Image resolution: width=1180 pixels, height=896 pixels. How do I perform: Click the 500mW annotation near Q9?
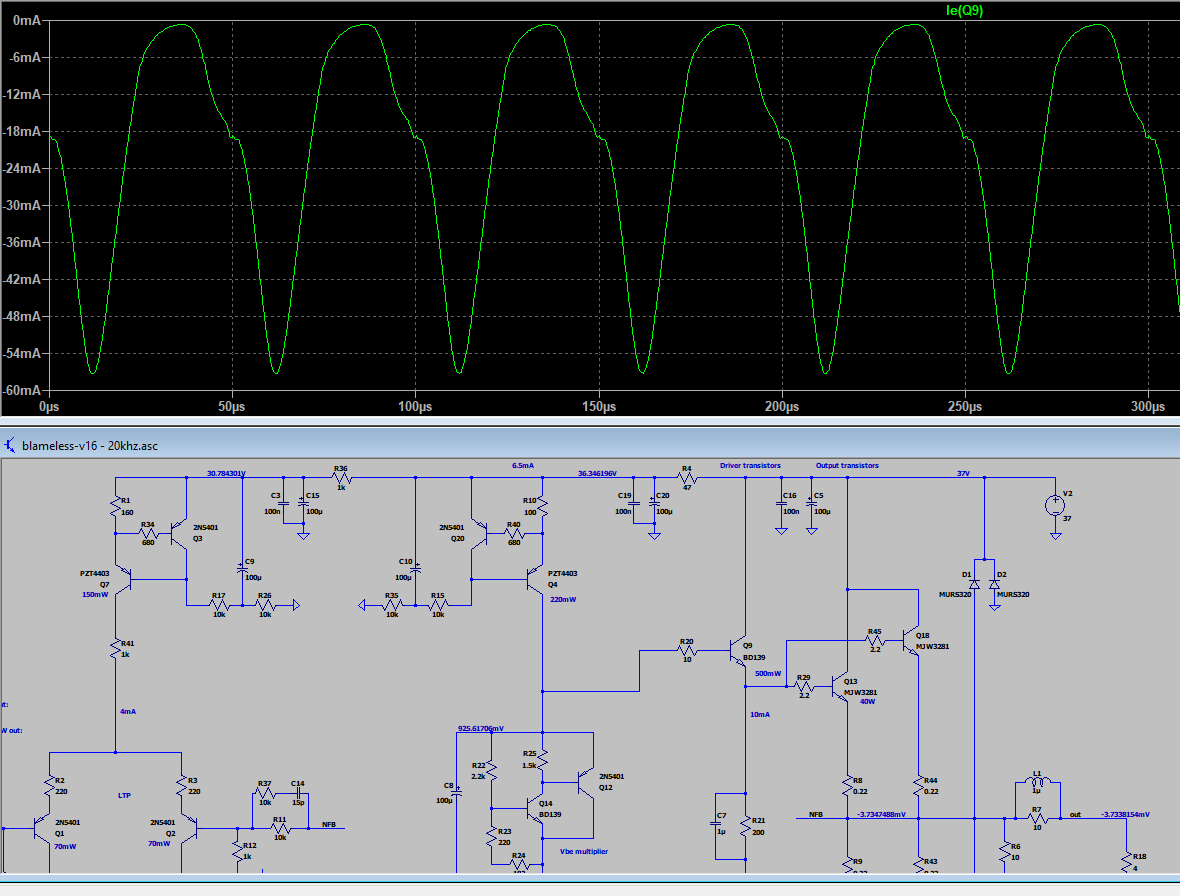tap(768, 674)
